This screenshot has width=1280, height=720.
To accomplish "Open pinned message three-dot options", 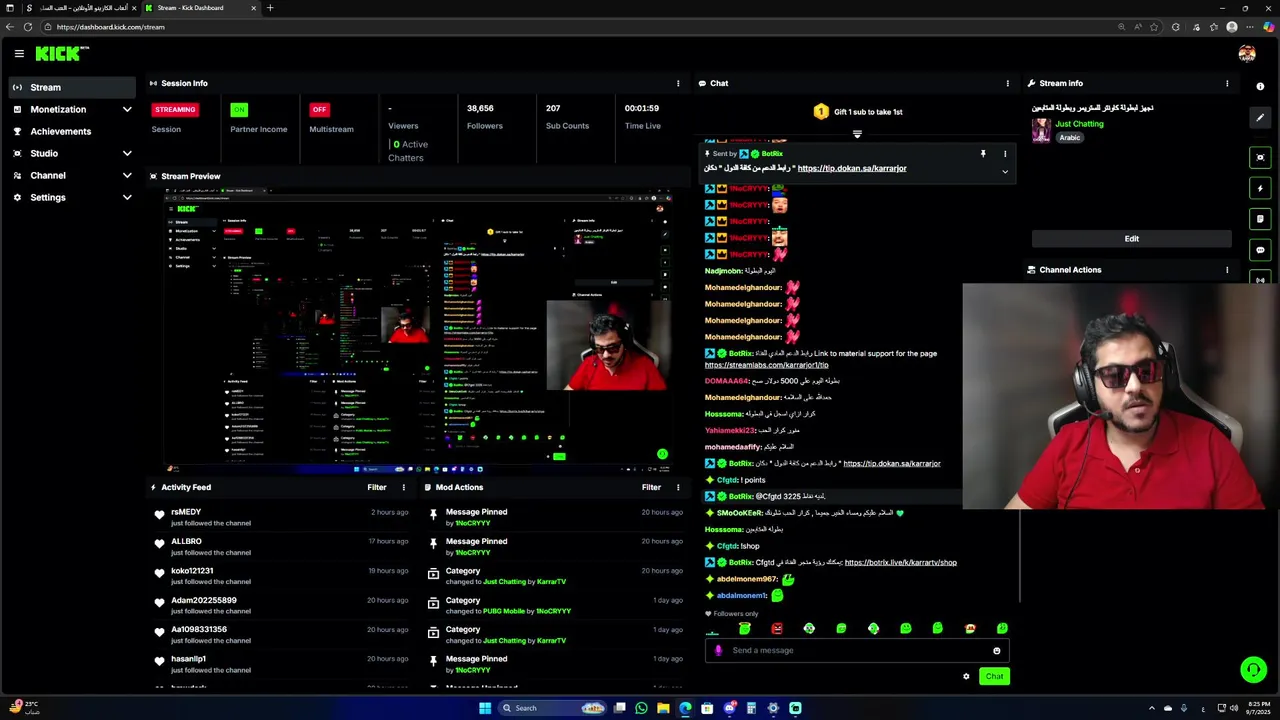I will 1005,154.
